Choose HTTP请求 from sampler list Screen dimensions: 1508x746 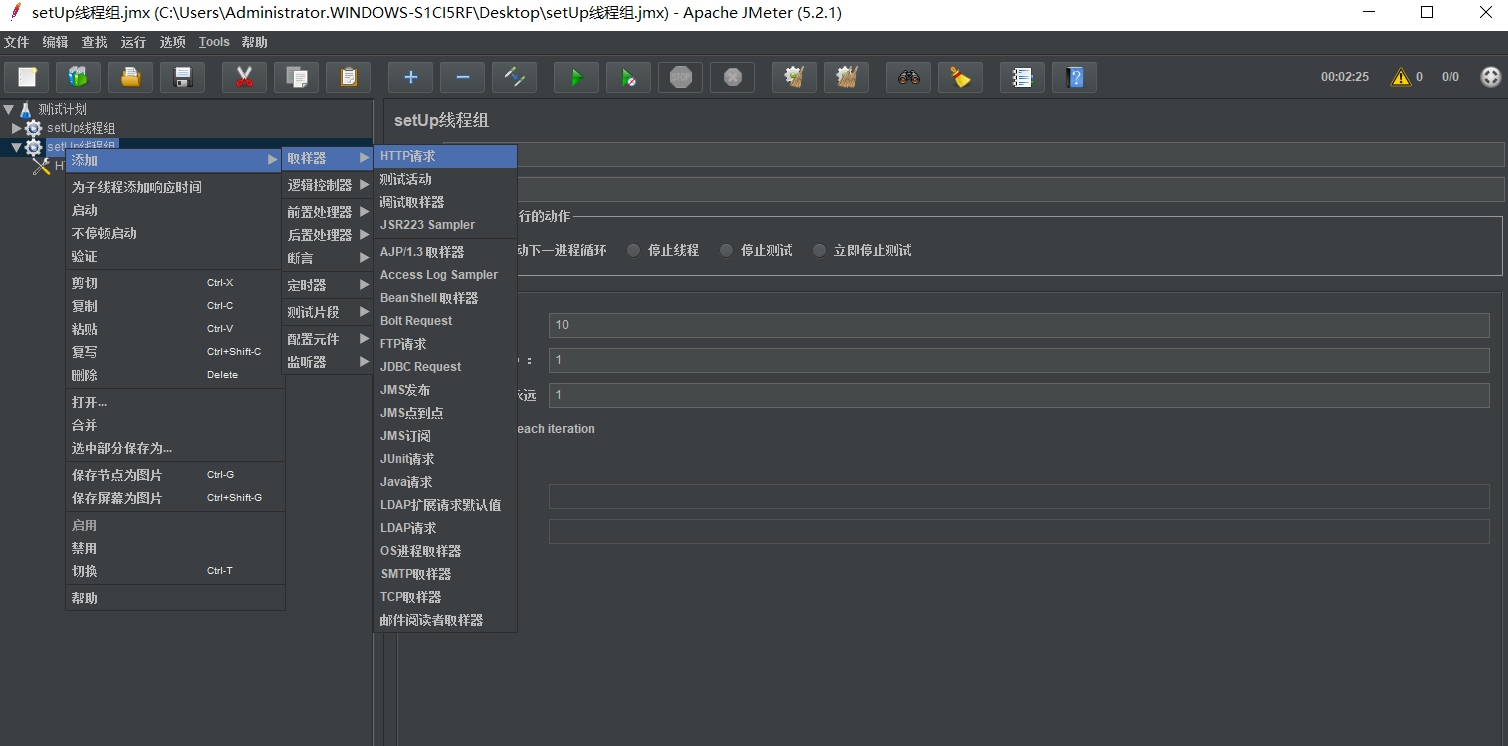pos(445,156)
